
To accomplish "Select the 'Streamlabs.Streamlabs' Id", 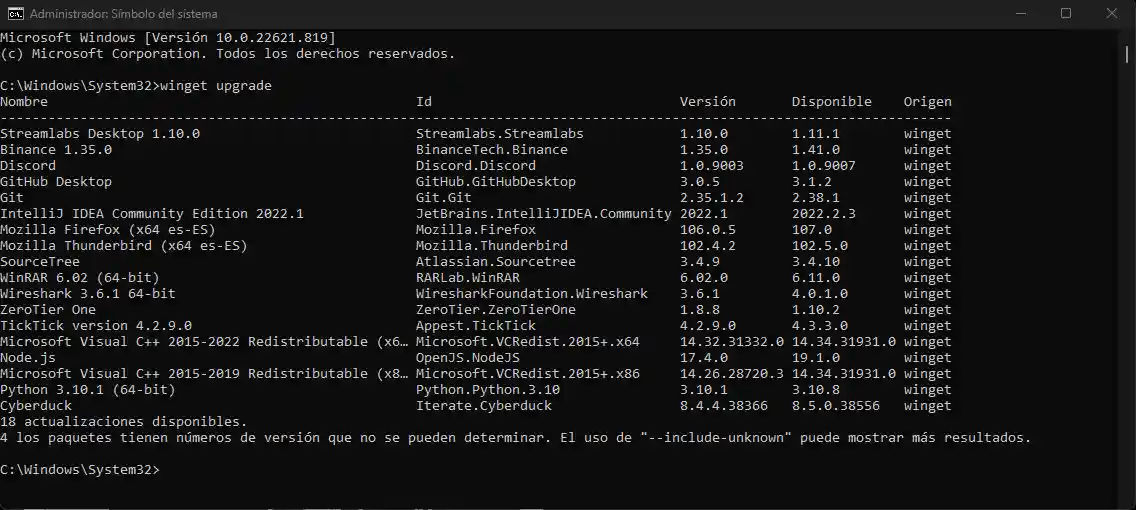I will point(500,134).
